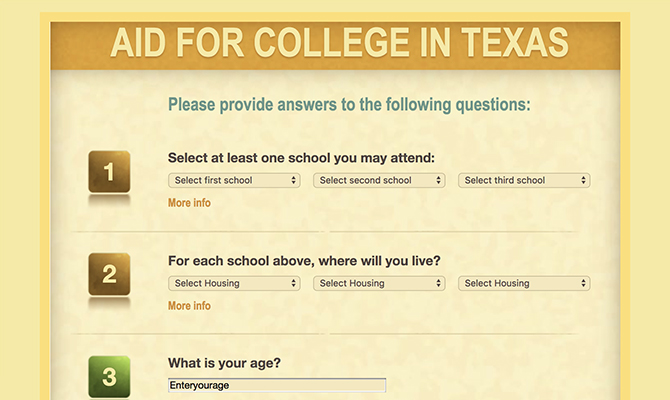Focus the Enter your age text field

[277, 385]
